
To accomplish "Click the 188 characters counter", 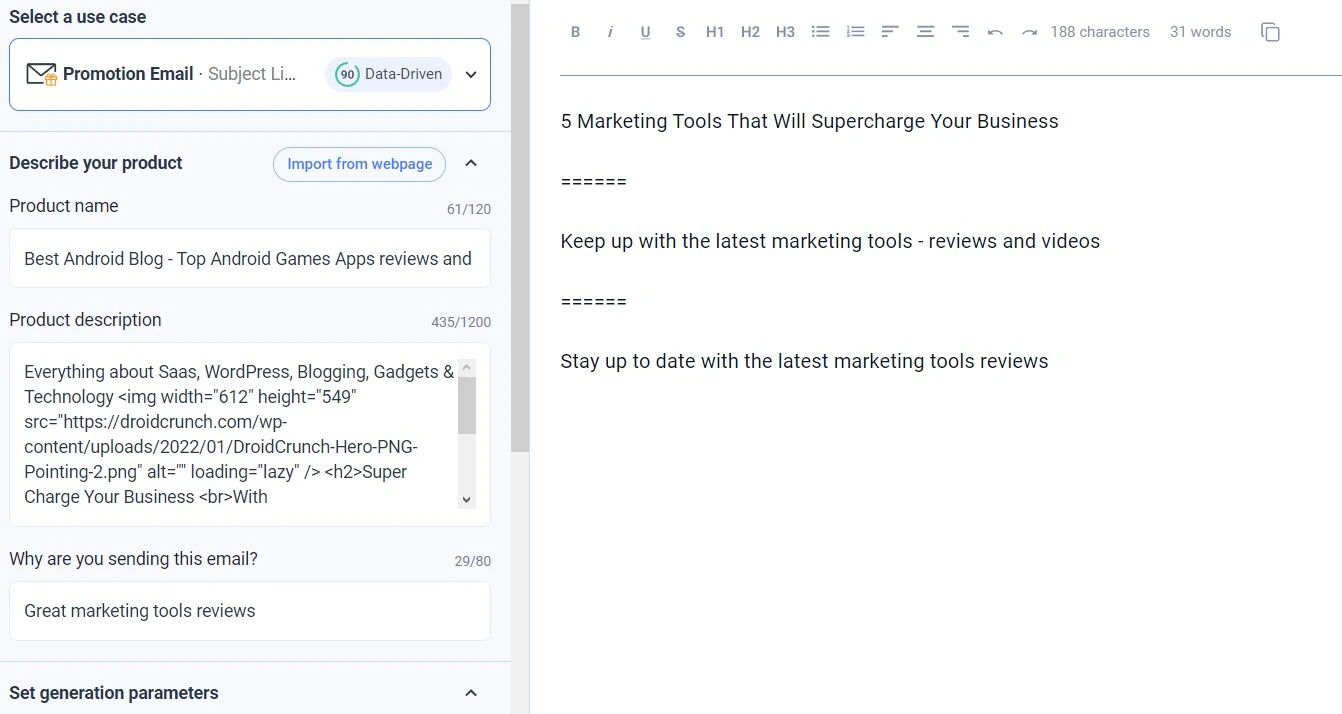I will click(x=1100, y=32).
